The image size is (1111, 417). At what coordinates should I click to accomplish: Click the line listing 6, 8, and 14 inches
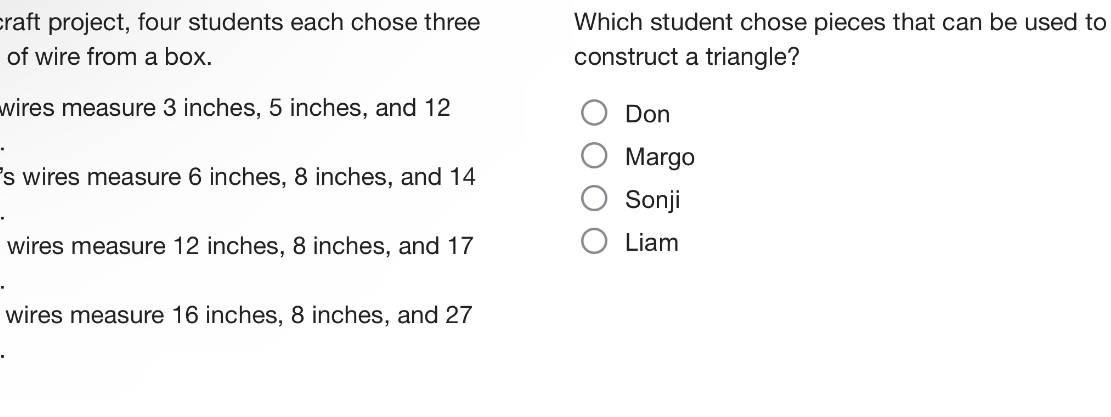tap(240, 177)
